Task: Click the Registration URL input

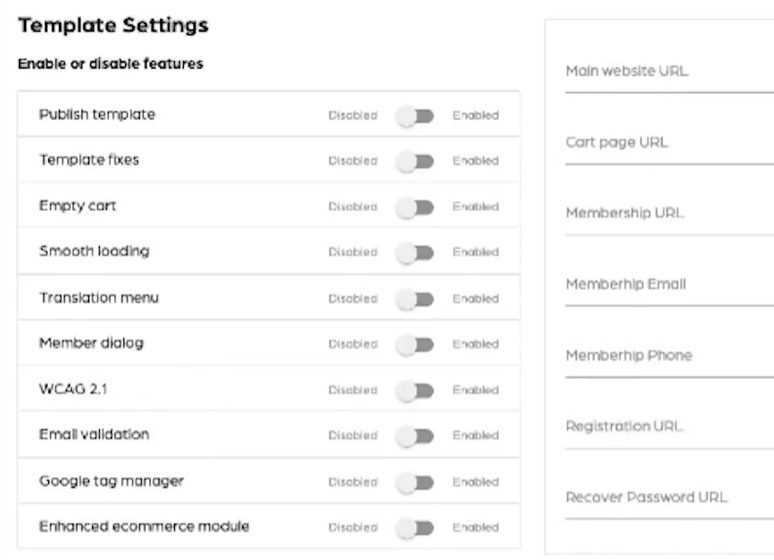Action: [668, 428]
